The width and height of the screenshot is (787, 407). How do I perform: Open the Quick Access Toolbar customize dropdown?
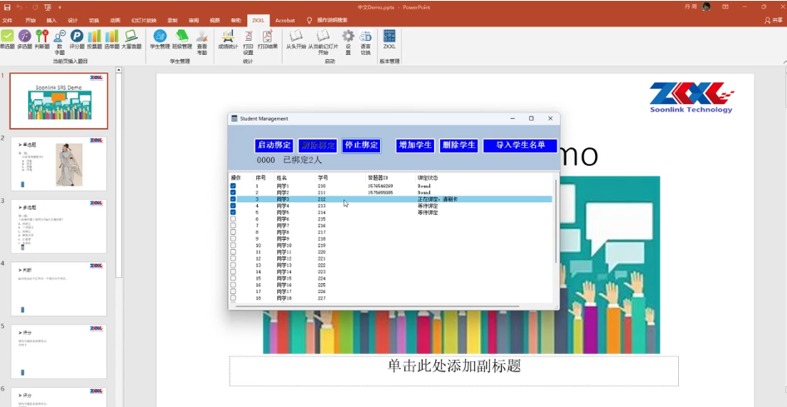tap(61, 7)
